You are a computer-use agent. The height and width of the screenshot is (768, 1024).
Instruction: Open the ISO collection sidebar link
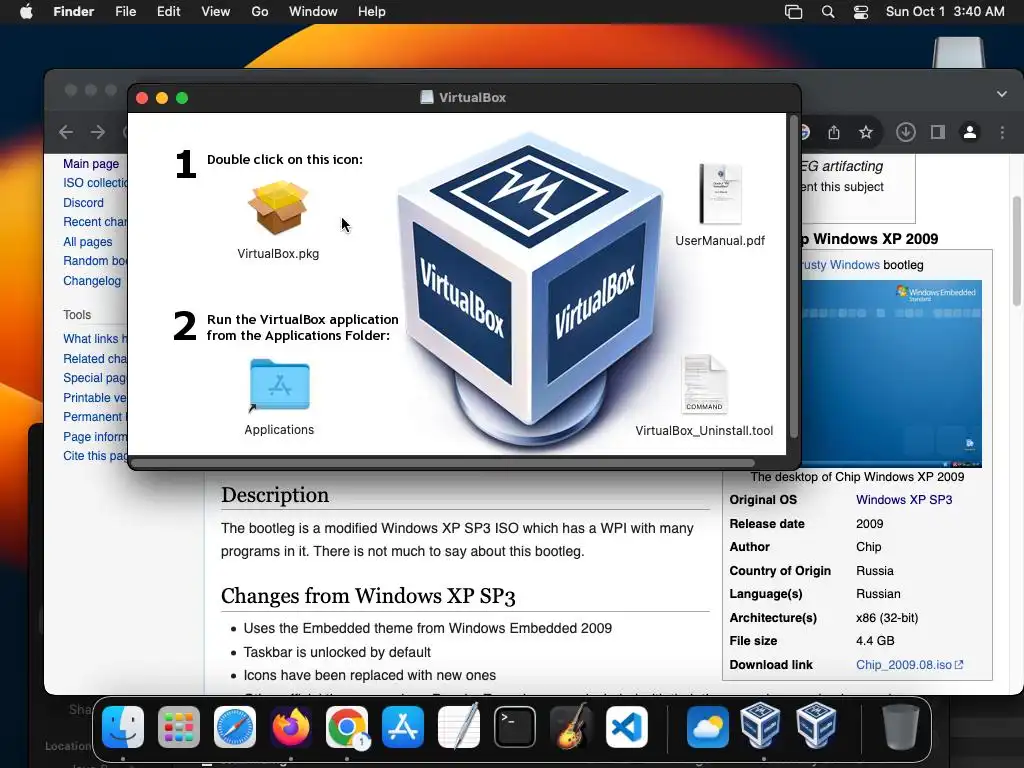(x=95, y=183)
